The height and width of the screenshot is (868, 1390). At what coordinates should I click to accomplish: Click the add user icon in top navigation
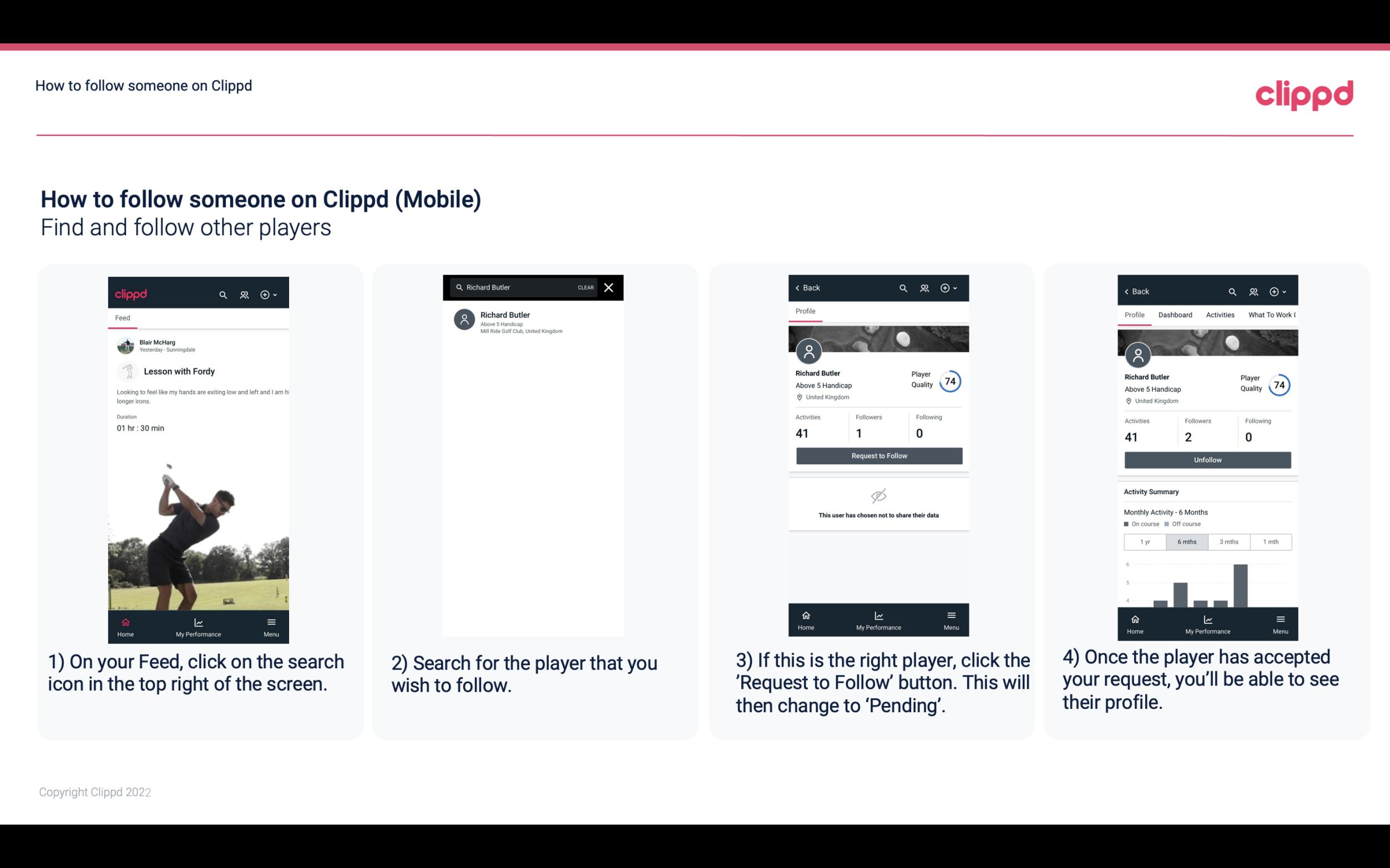click(x=244, y=293)
